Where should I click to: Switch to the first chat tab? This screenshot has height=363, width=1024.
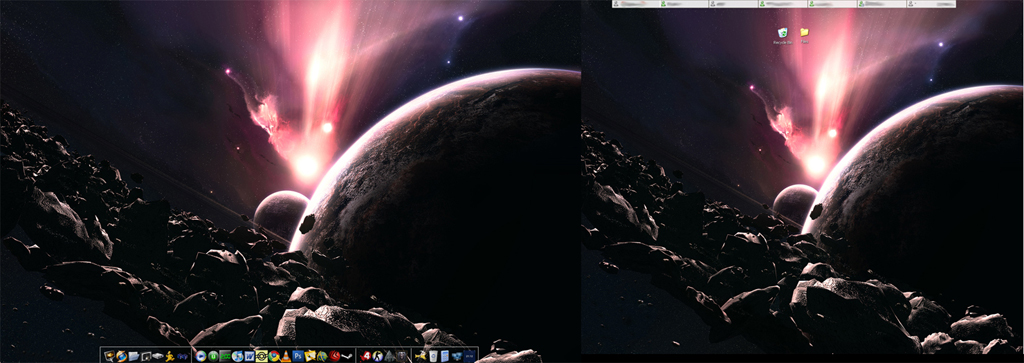click(x=636, y=4)
